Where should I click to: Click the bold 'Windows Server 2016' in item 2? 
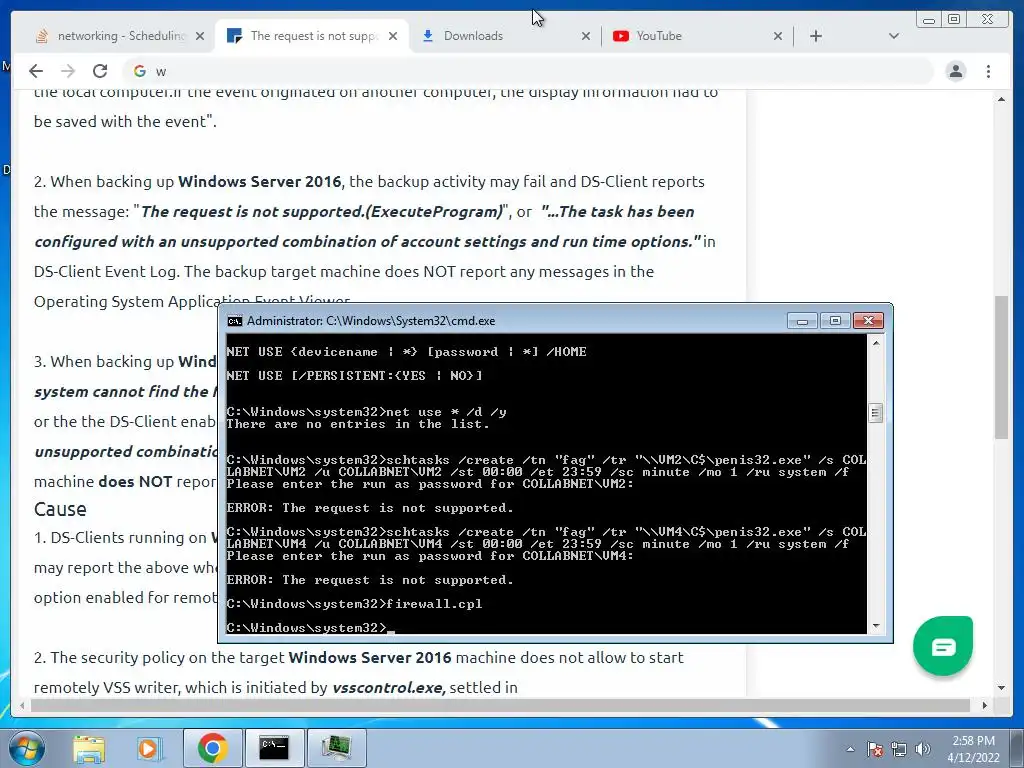click(x=259, y=182)
